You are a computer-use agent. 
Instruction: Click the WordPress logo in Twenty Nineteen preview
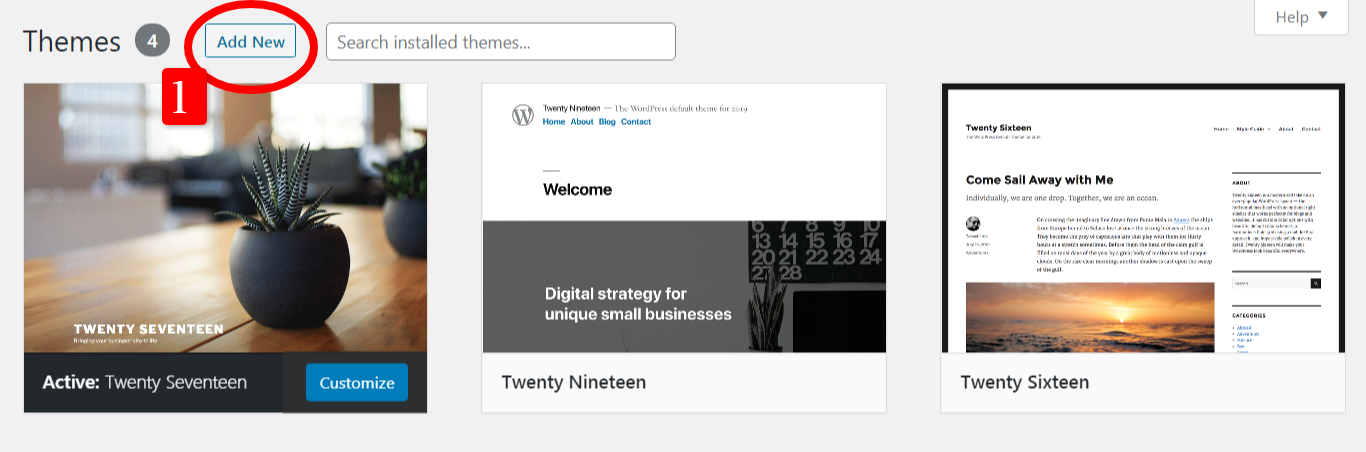[x=523, y=115]
